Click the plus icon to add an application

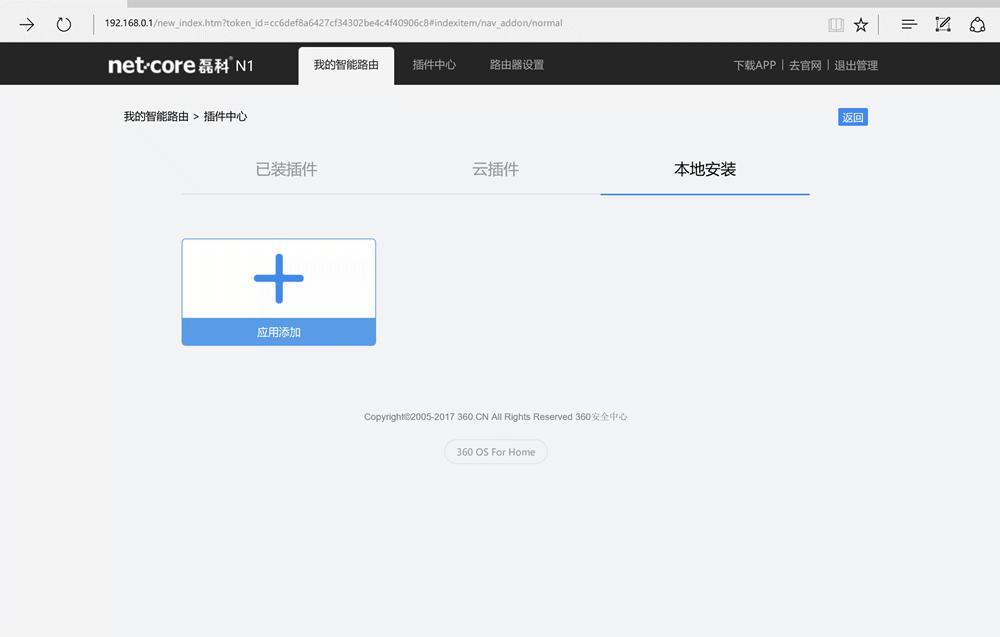(278, 278)
